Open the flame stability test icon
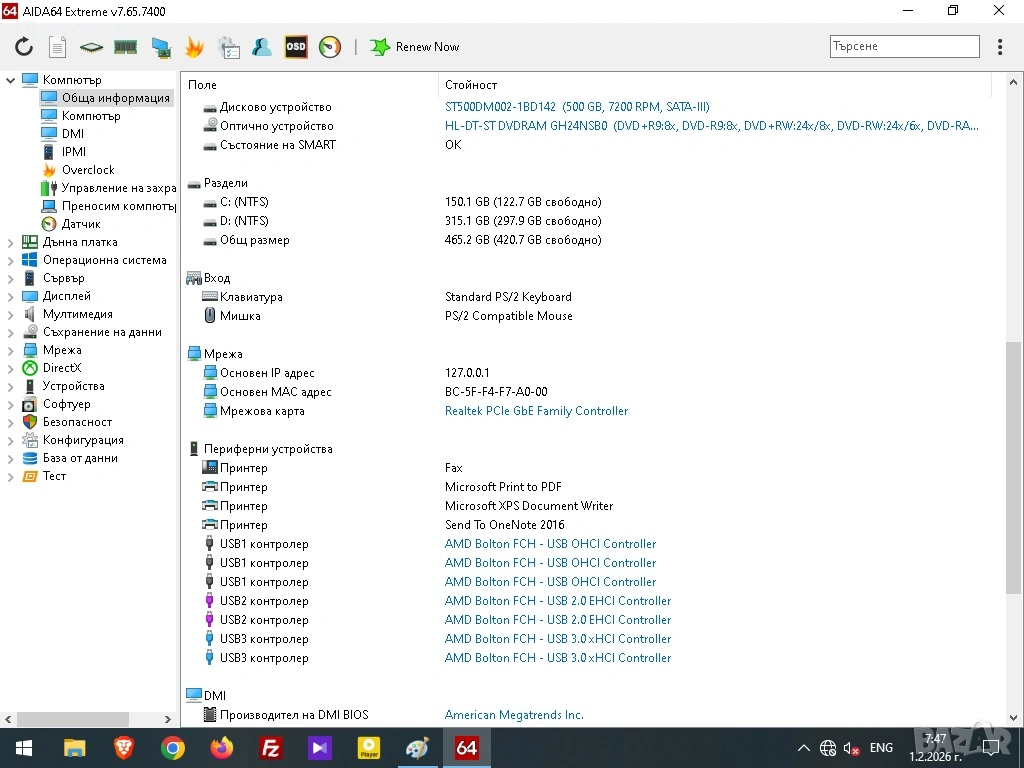This screenshot has height=768, width=1024. click(x=194, y=47)
